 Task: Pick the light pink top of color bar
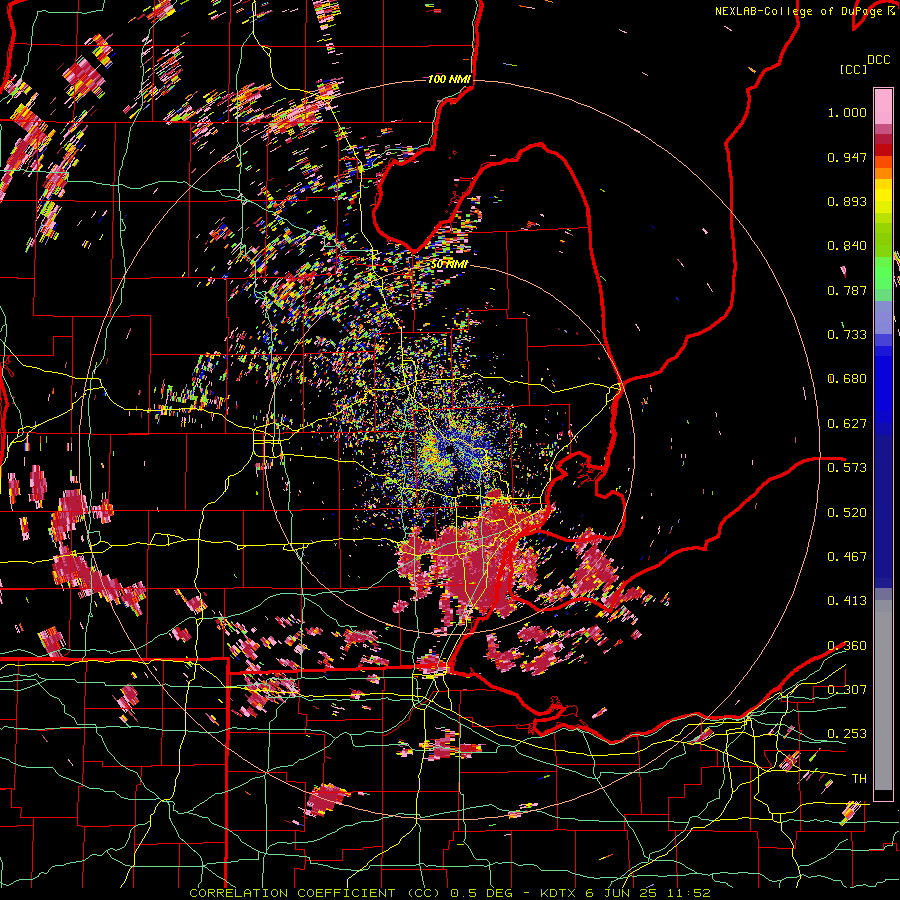tap(883, 106)
